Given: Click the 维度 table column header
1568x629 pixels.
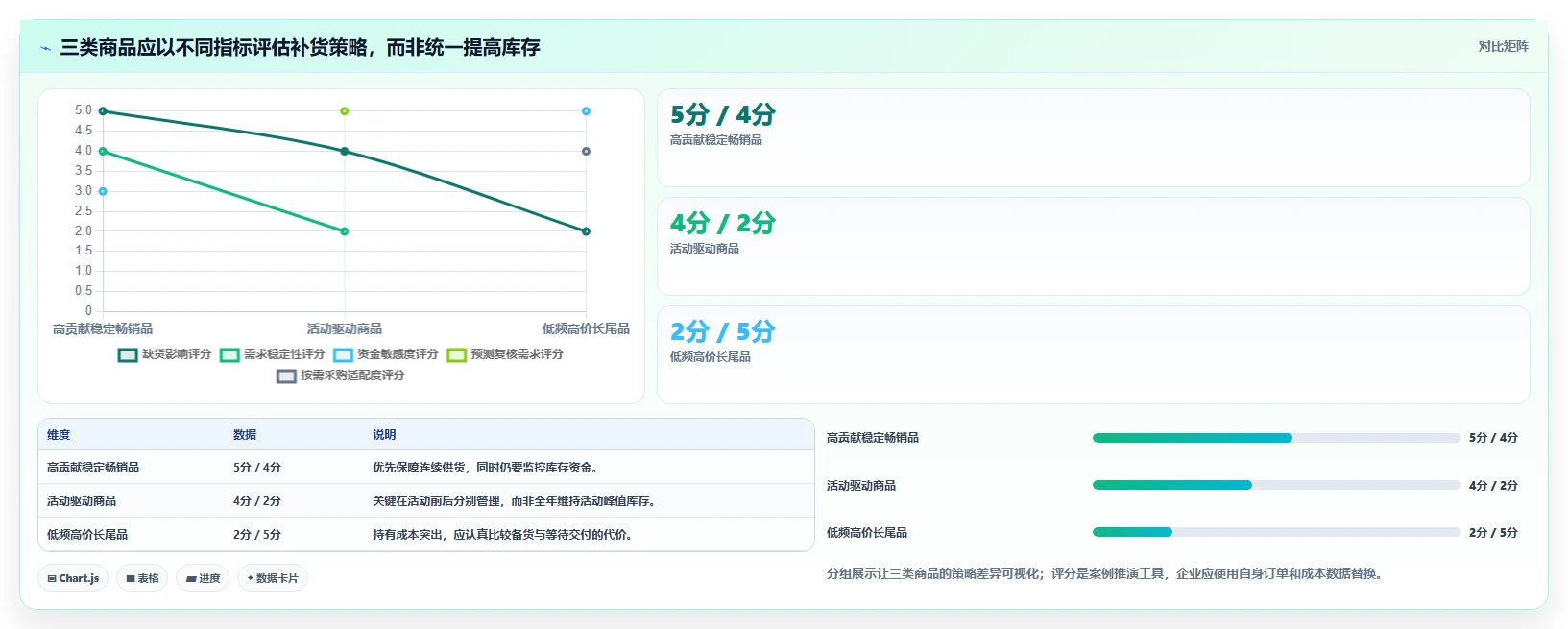Looking at the screenshot, I should point(59,435).
